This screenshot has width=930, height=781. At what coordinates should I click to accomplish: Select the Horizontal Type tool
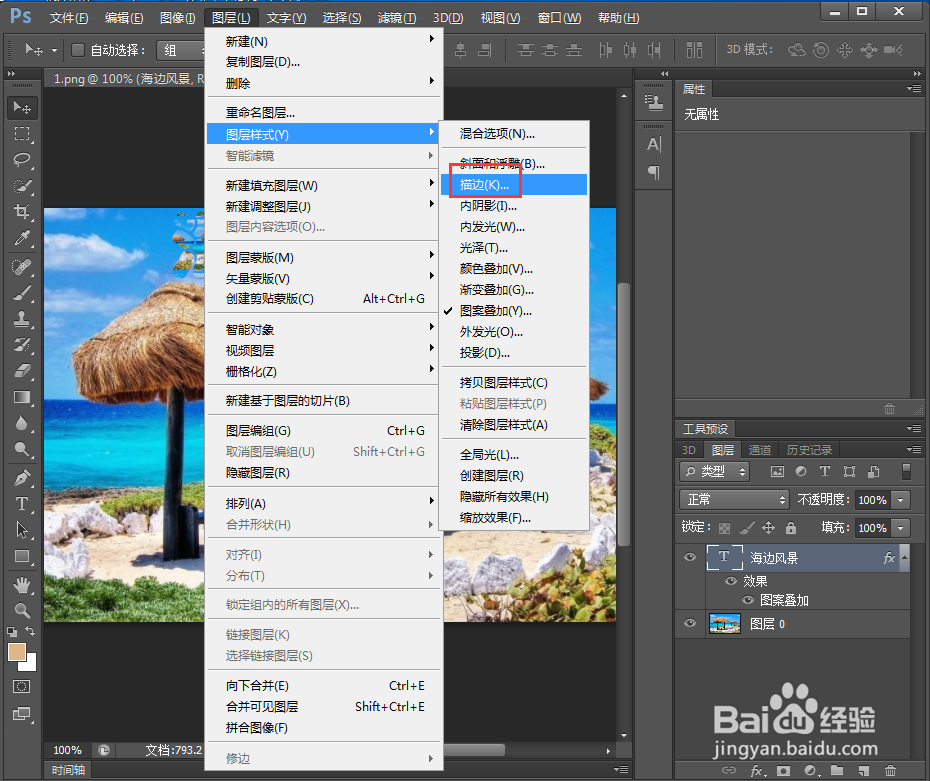coord(22,503)
